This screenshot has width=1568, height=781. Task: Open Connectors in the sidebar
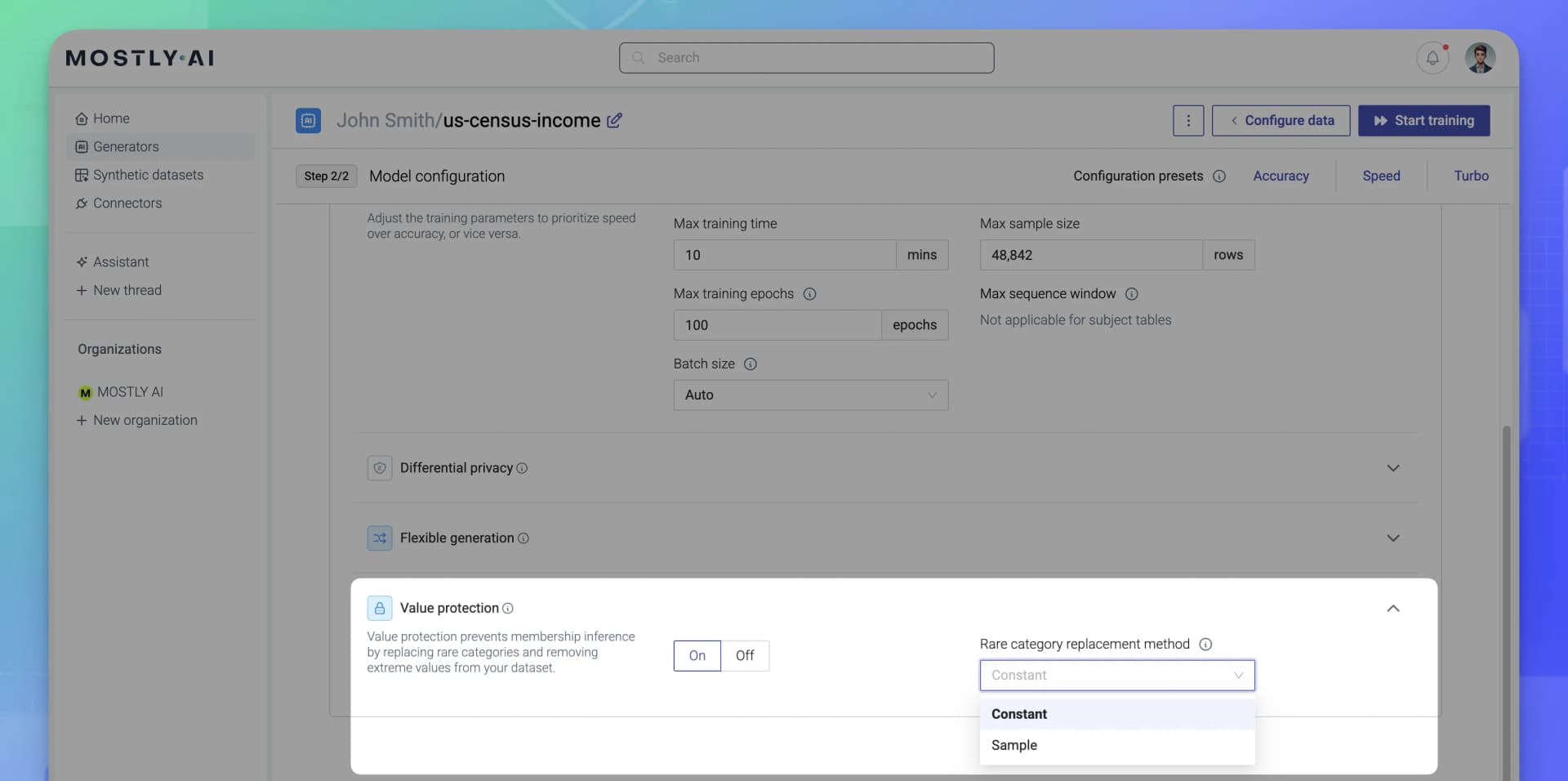tap(127, 203)
